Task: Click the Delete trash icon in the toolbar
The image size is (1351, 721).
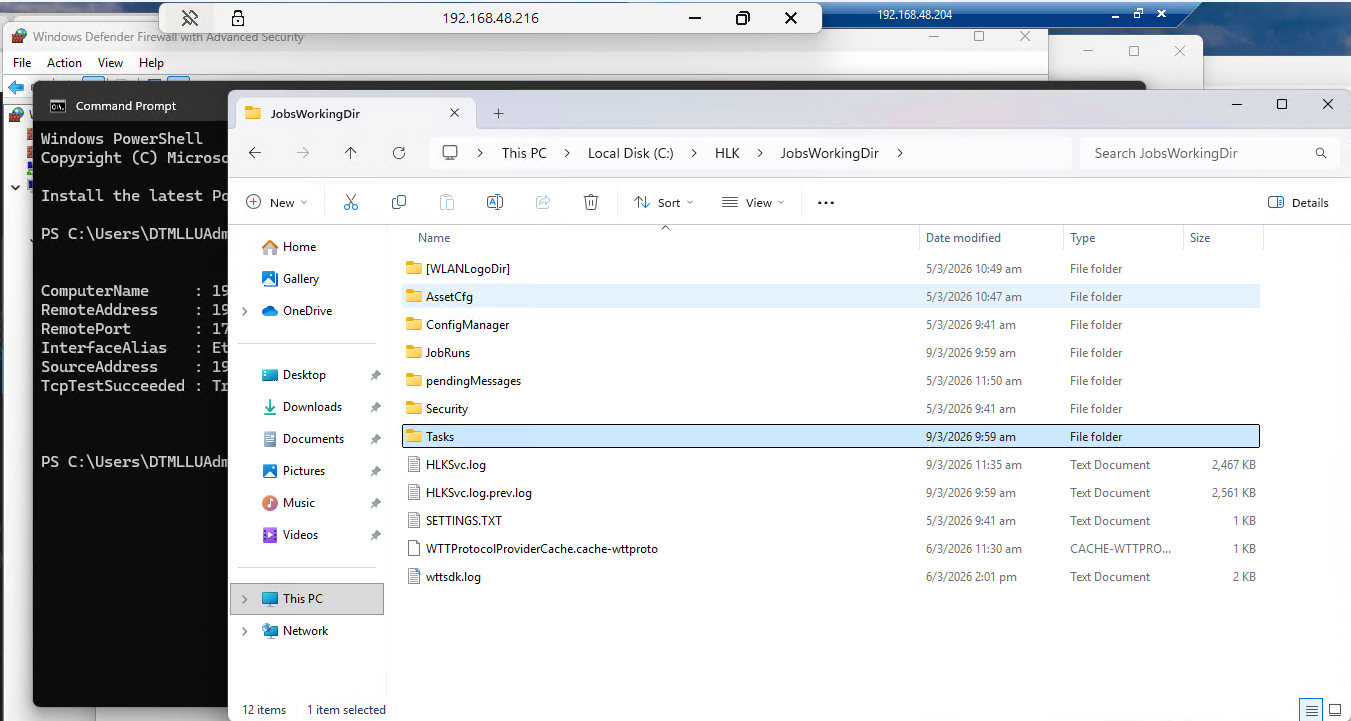Action: click(591, 202)
